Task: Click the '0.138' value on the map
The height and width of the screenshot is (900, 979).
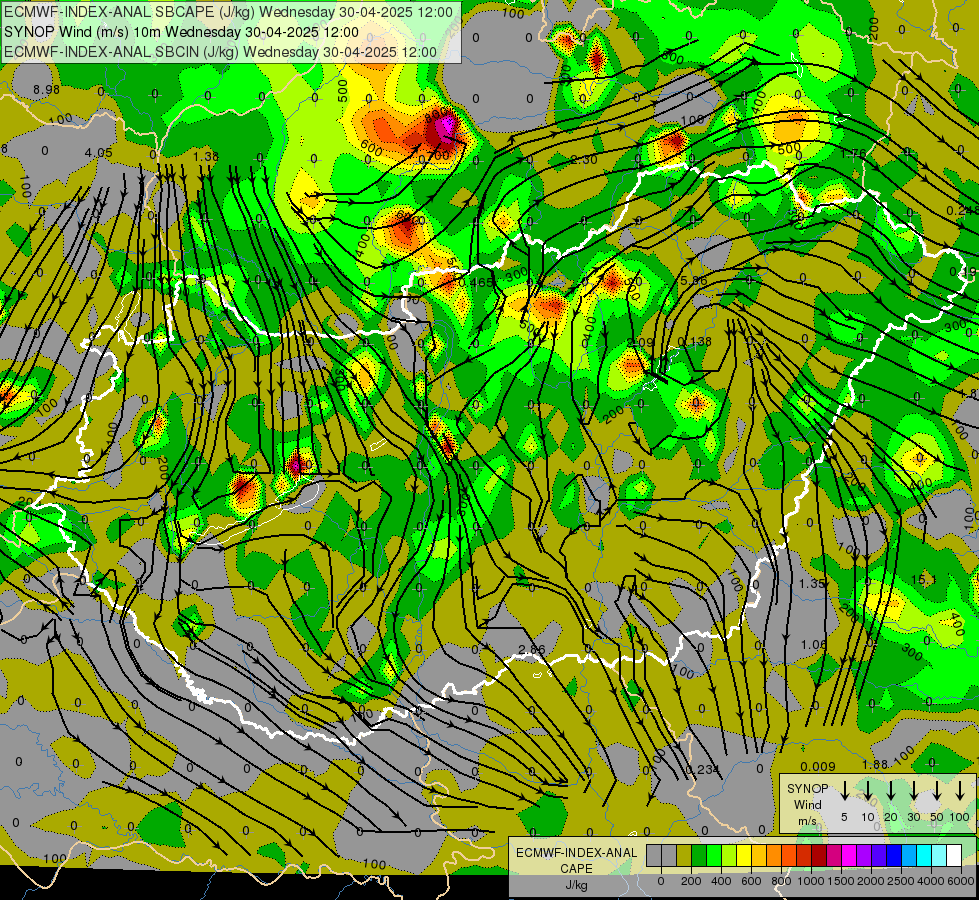Action: [x=694, y=342]
